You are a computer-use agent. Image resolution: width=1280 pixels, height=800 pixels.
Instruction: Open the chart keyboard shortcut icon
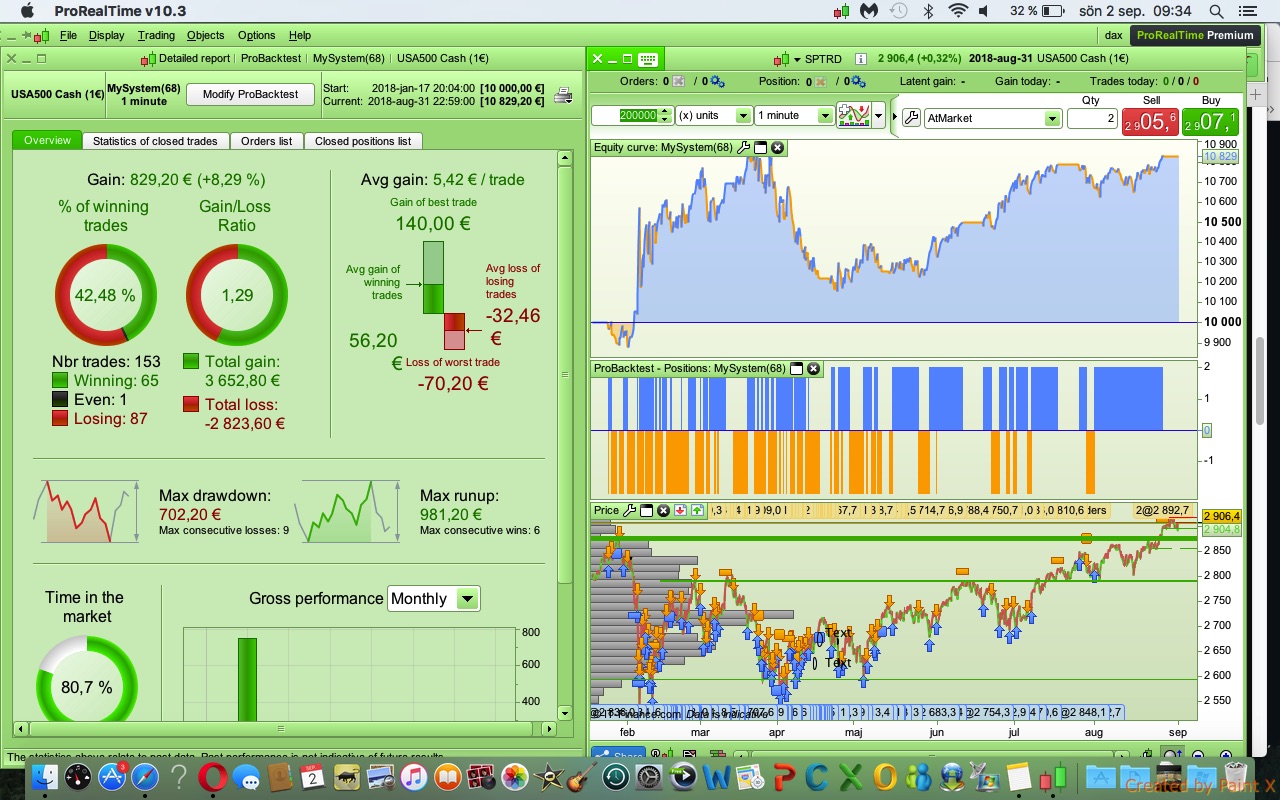[647, 59]
